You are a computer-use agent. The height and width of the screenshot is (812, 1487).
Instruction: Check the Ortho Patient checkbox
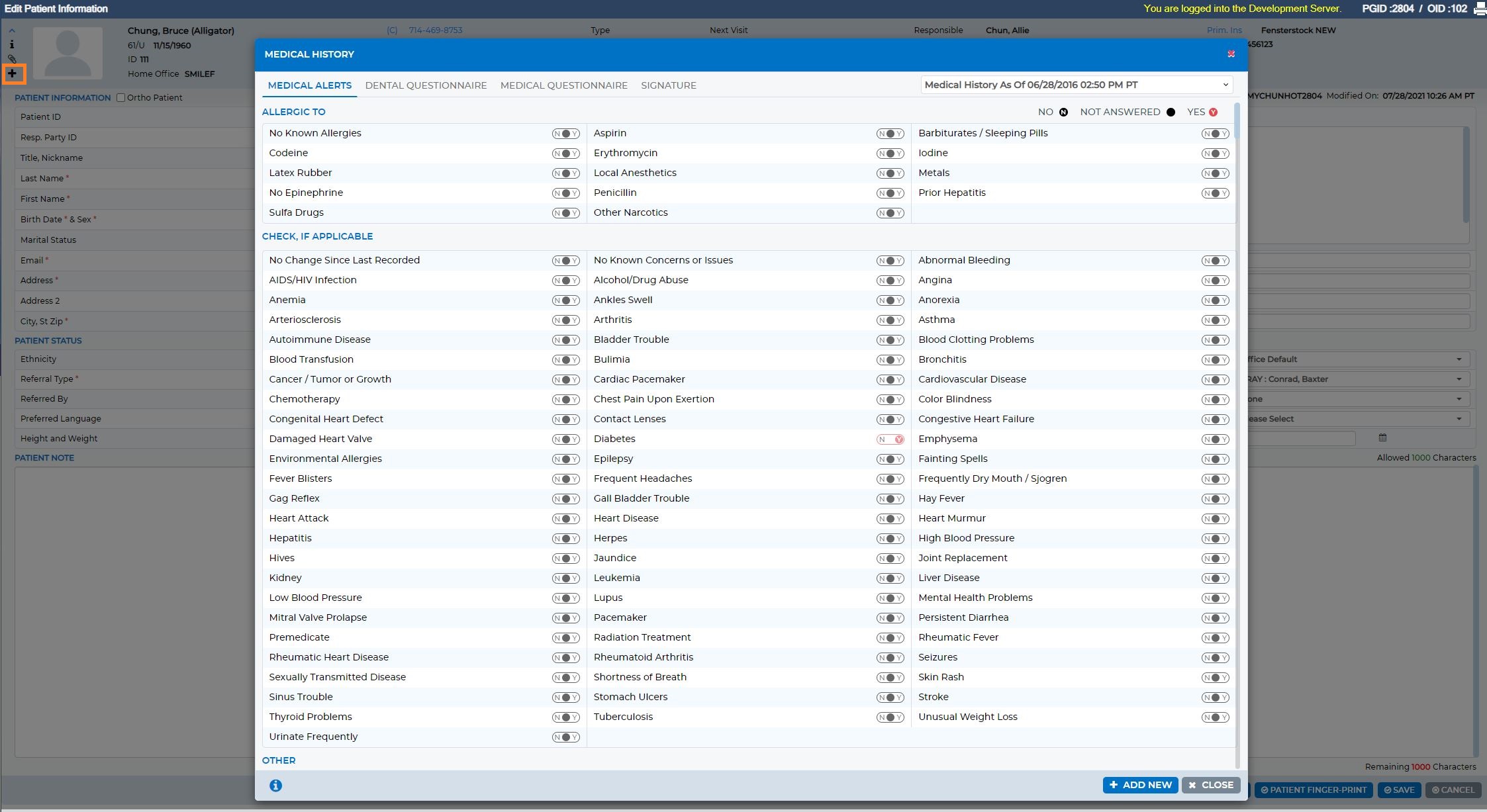click(120, 97)
